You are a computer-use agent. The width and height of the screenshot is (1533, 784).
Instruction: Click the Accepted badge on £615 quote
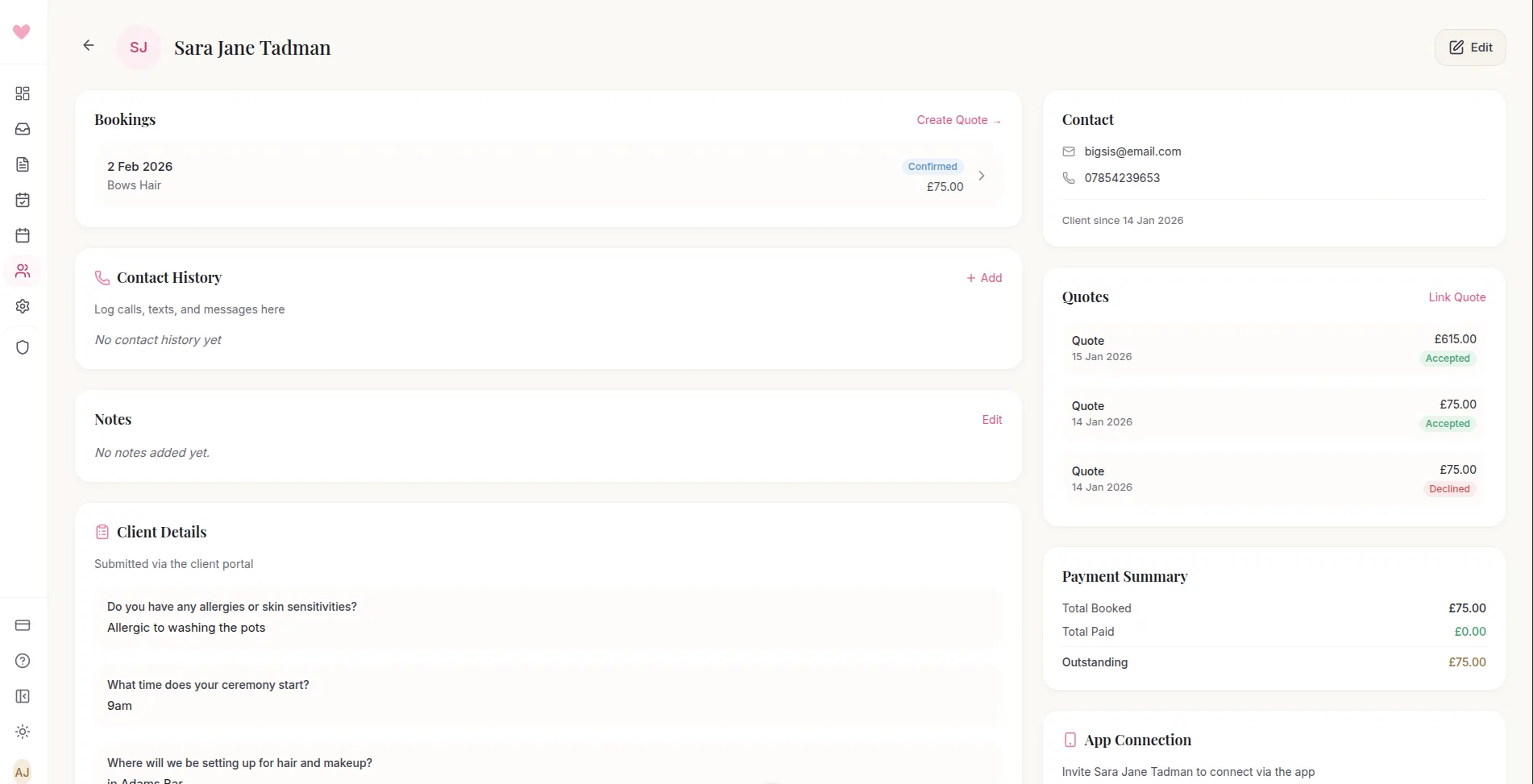tap(1447, 358)
